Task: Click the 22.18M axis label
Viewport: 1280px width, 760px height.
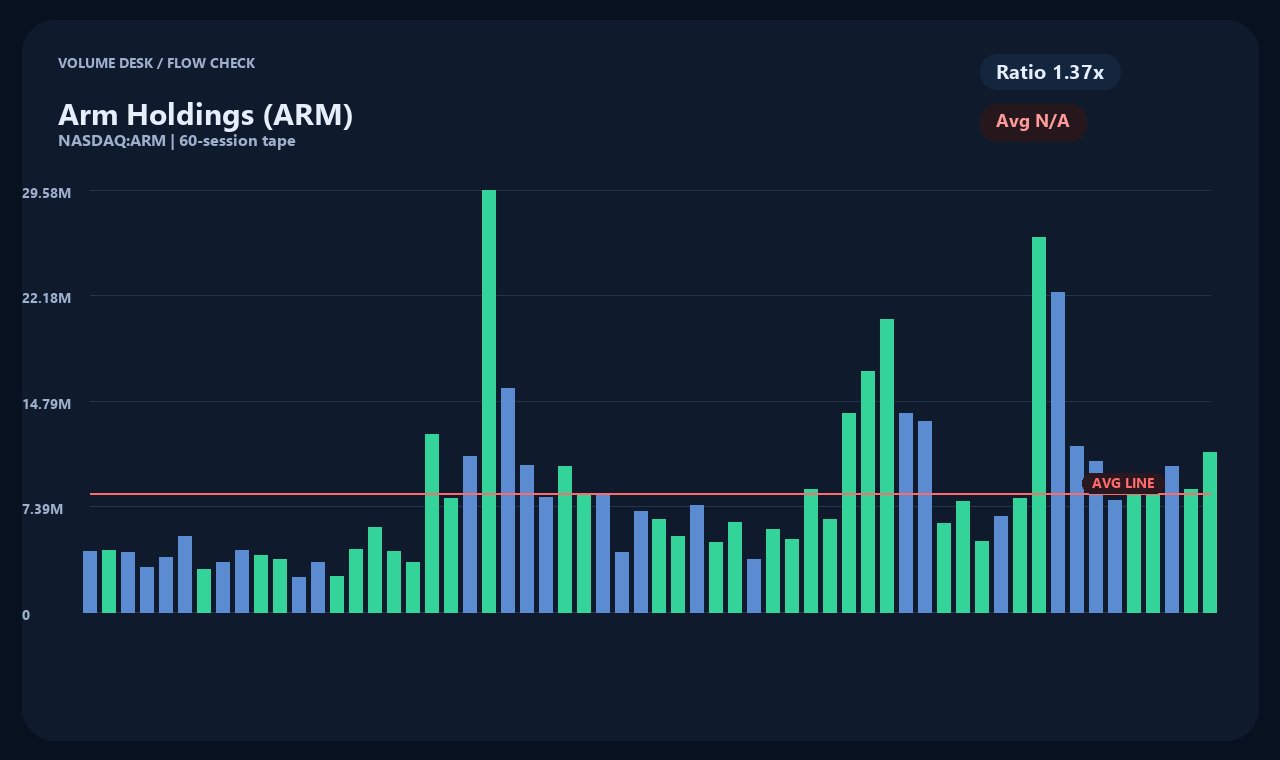Action: (x=46, y=298)
